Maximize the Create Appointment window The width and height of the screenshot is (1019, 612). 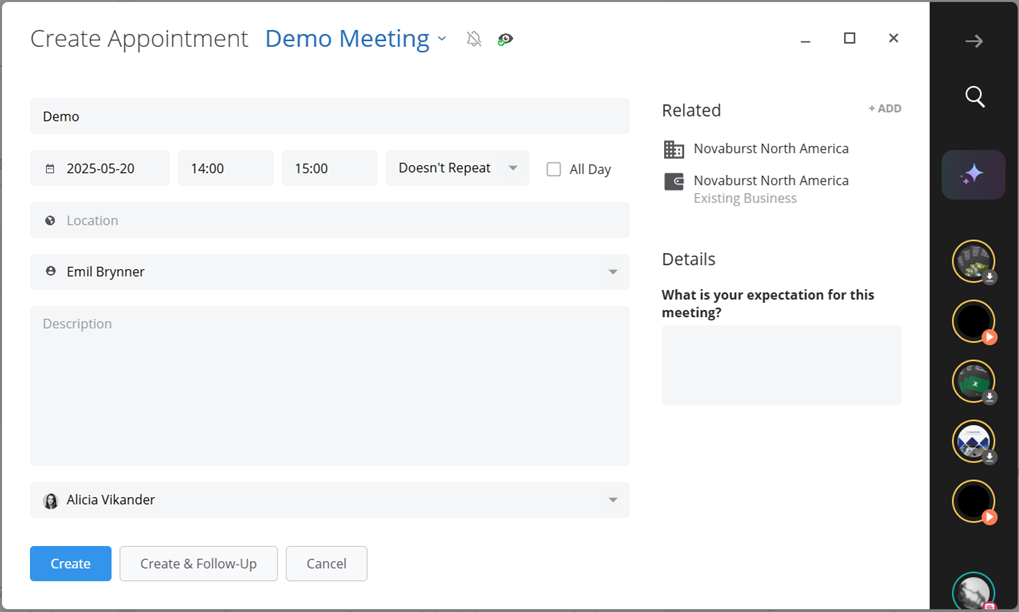tap(849, 38)
